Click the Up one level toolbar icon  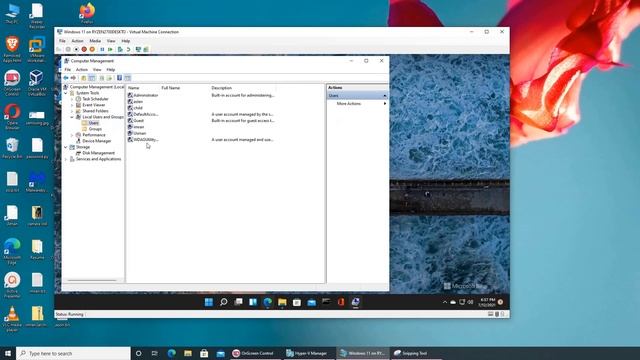pos(84,78)
